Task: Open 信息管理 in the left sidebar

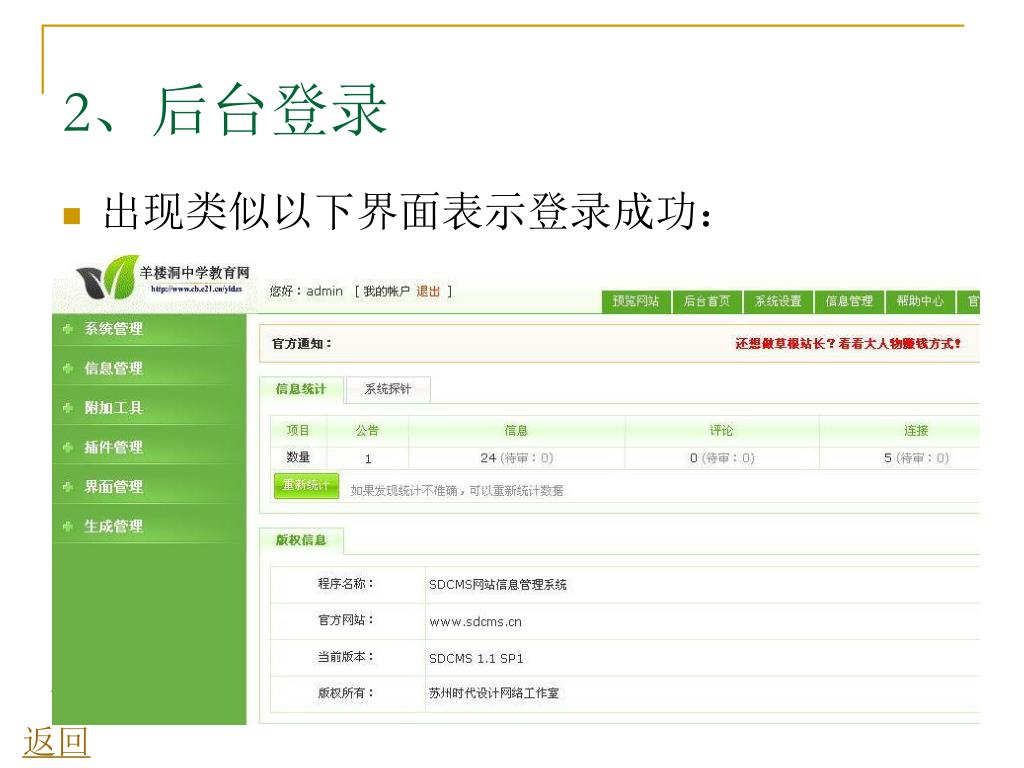Action: (x=113, y=368)
